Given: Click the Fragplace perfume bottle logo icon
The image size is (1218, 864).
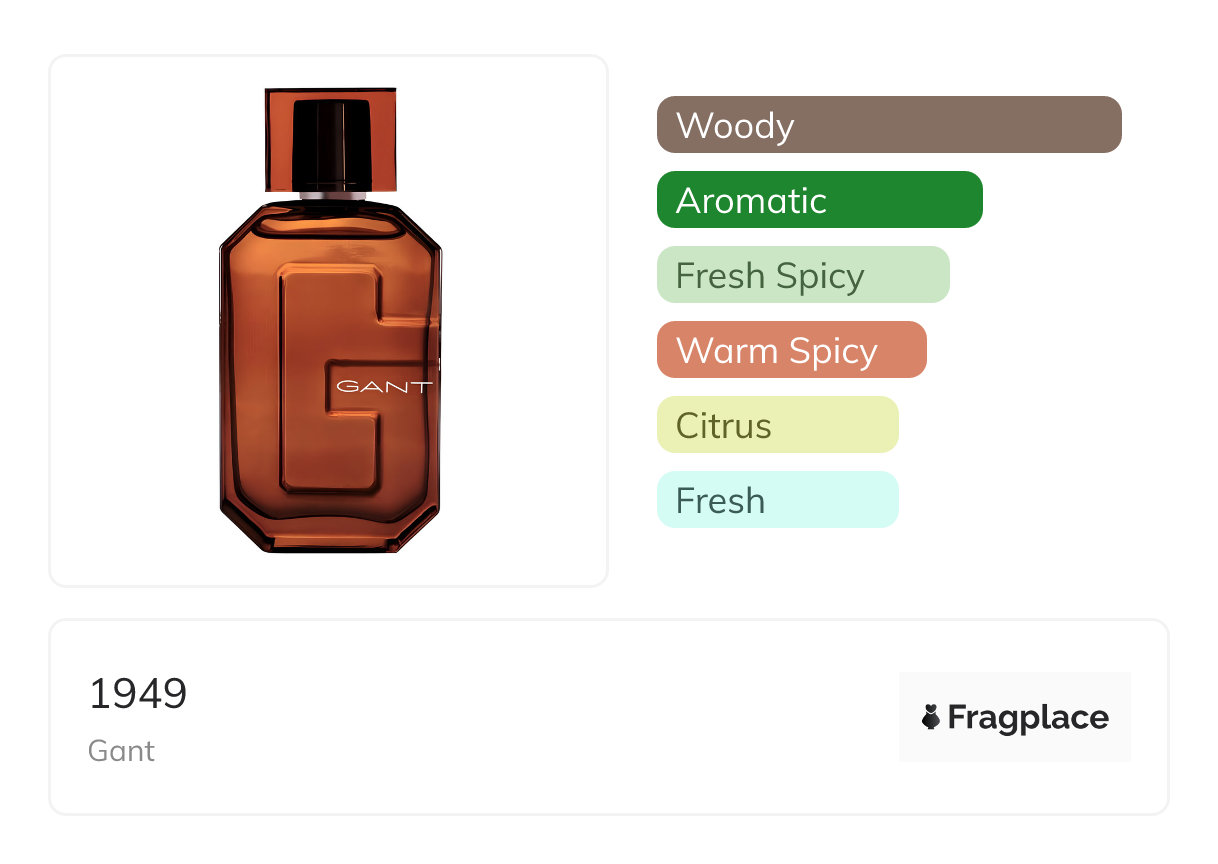Looking at the screenshot, I should pyautogui.click(x=931, y=717).
